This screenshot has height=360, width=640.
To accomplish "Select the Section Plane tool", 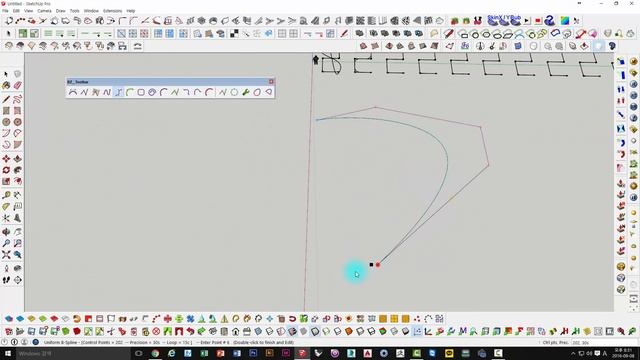I will pyautogui.click(x=18, y=280).
